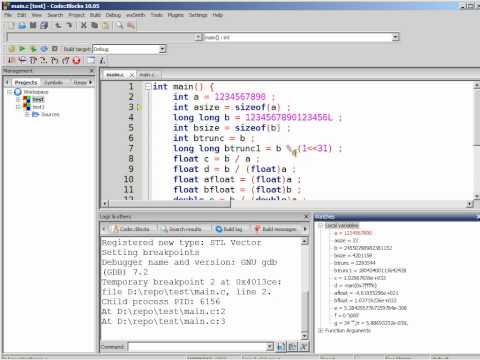Click the debugger log scrollbar up arrow

point(304,241)
